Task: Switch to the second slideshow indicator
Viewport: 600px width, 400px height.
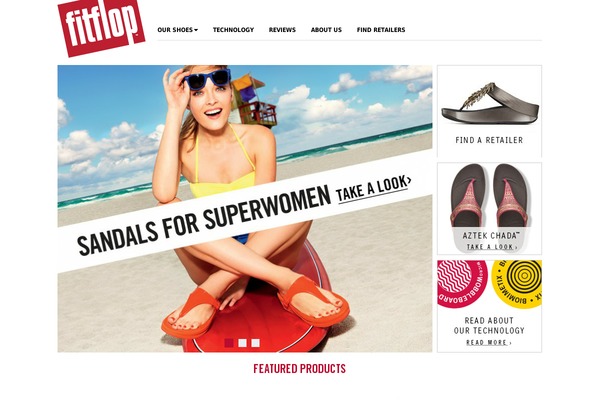Action: pyautogui.click(x=242, y=343)
